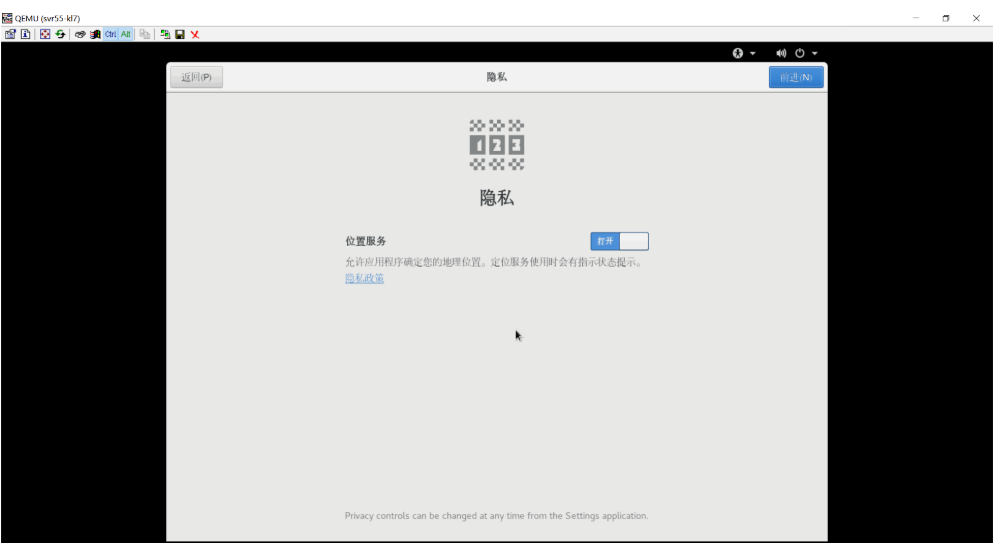
Task: Click the large 隐私 heading
Action: [496, 198]
